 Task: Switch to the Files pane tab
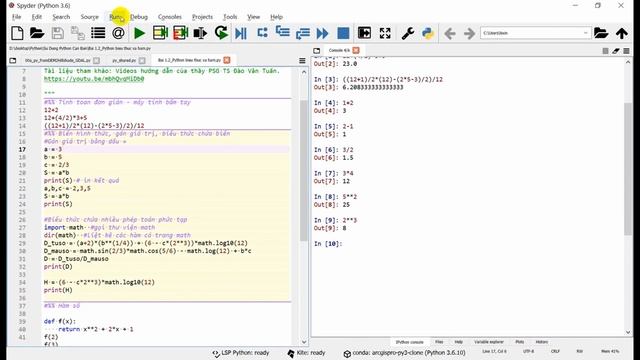(439, 342)
